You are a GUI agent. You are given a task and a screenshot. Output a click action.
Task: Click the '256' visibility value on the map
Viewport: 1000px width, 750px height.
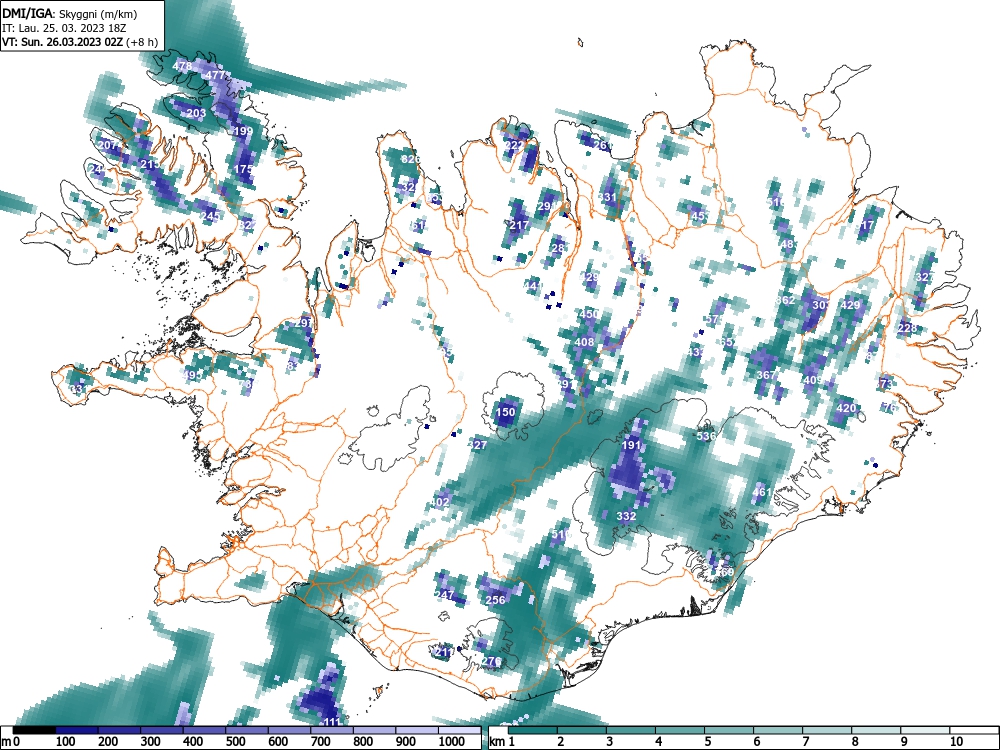pyautogui.click(x=496, y=600)
